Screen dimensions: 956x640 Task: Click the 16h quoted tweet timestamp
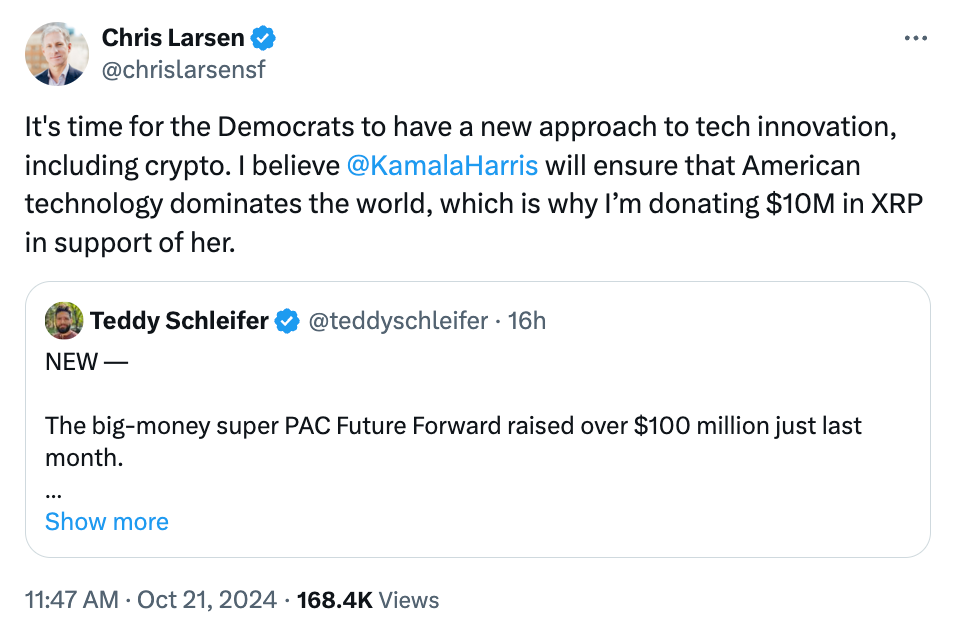tap(527, 321)
